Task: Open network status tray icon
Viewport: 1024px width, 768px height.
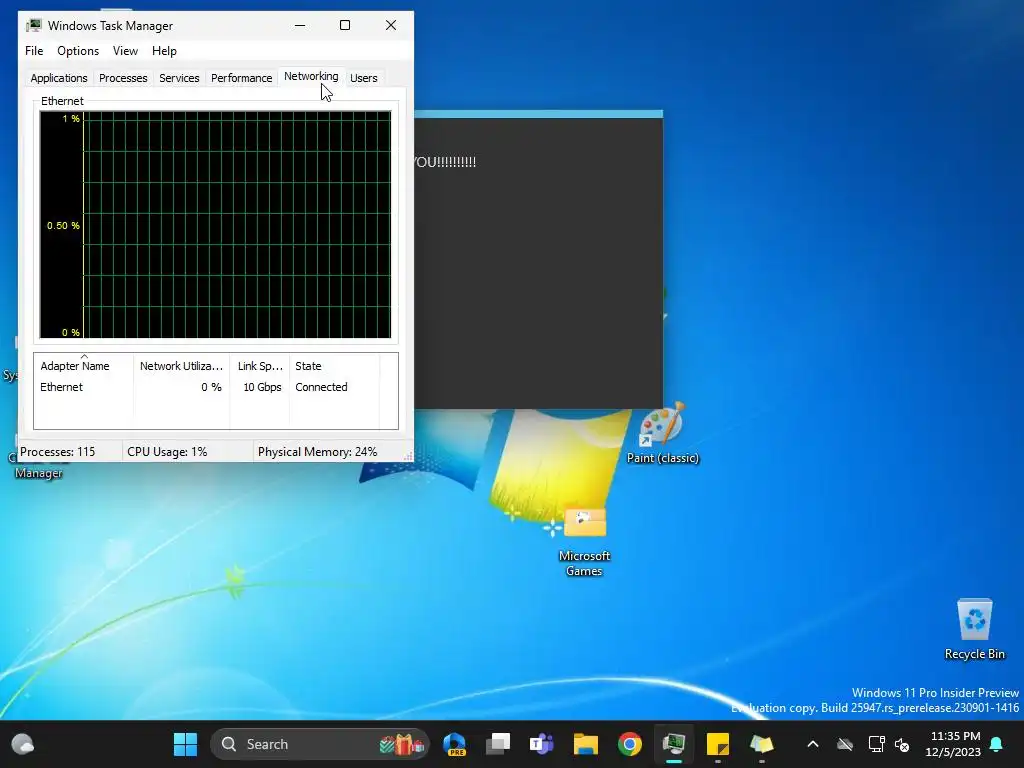Action: click(876, 744)
